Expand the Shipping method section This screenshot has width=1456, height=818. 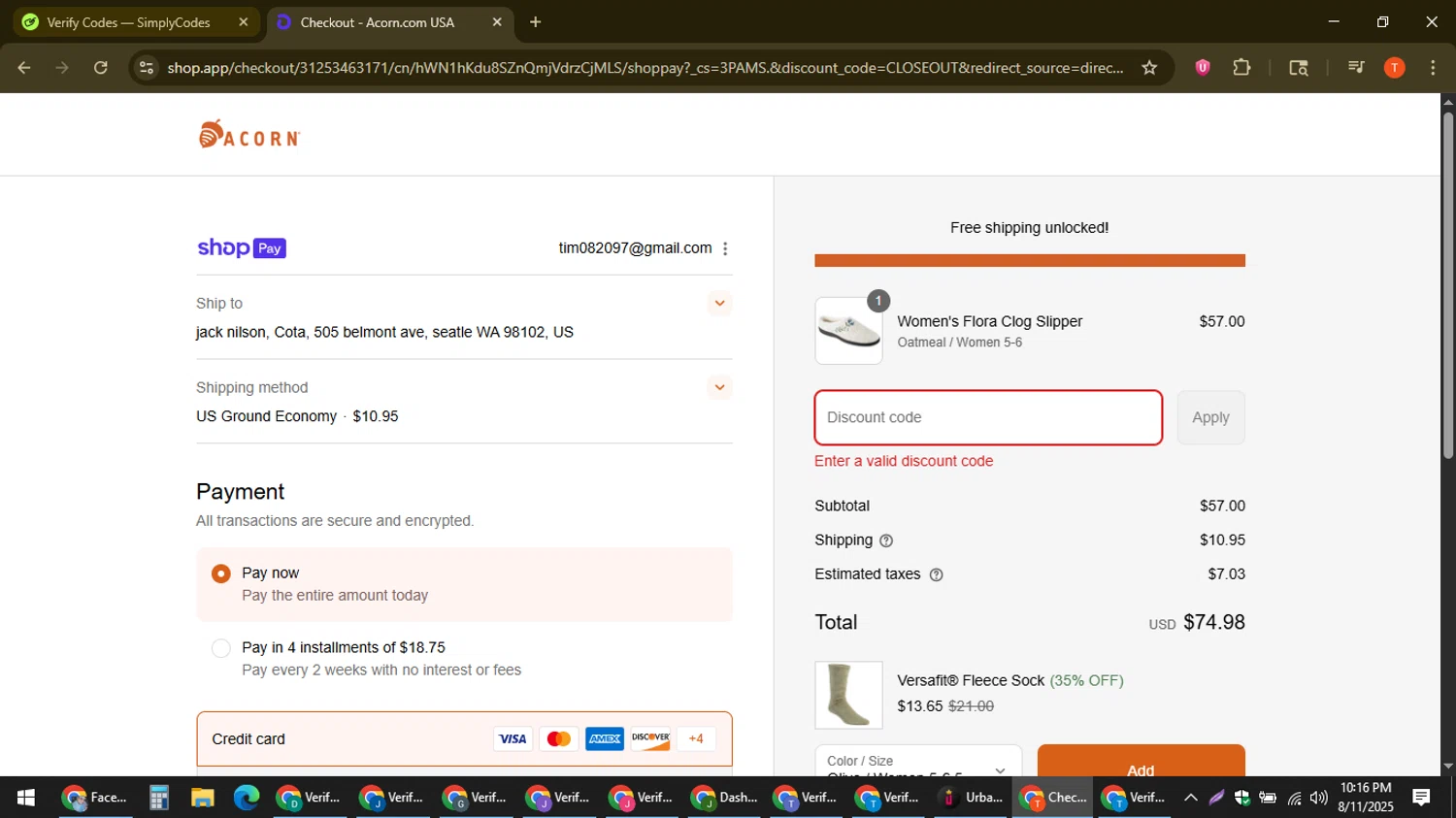(719, 388)
